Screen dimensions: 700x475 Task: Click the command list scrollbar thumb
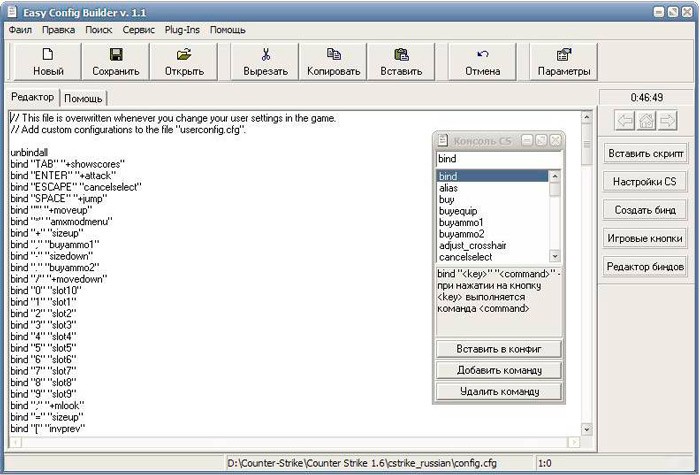pos(554,189)
